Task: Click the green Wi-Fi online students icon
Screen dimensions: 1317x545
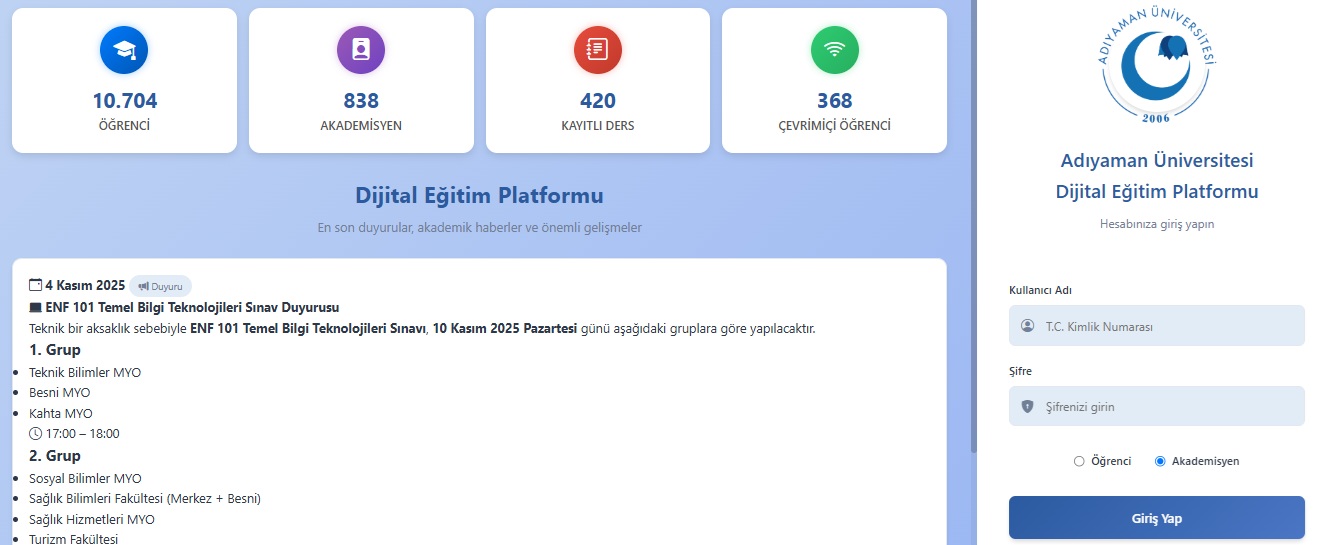Action: coord(834,49)
